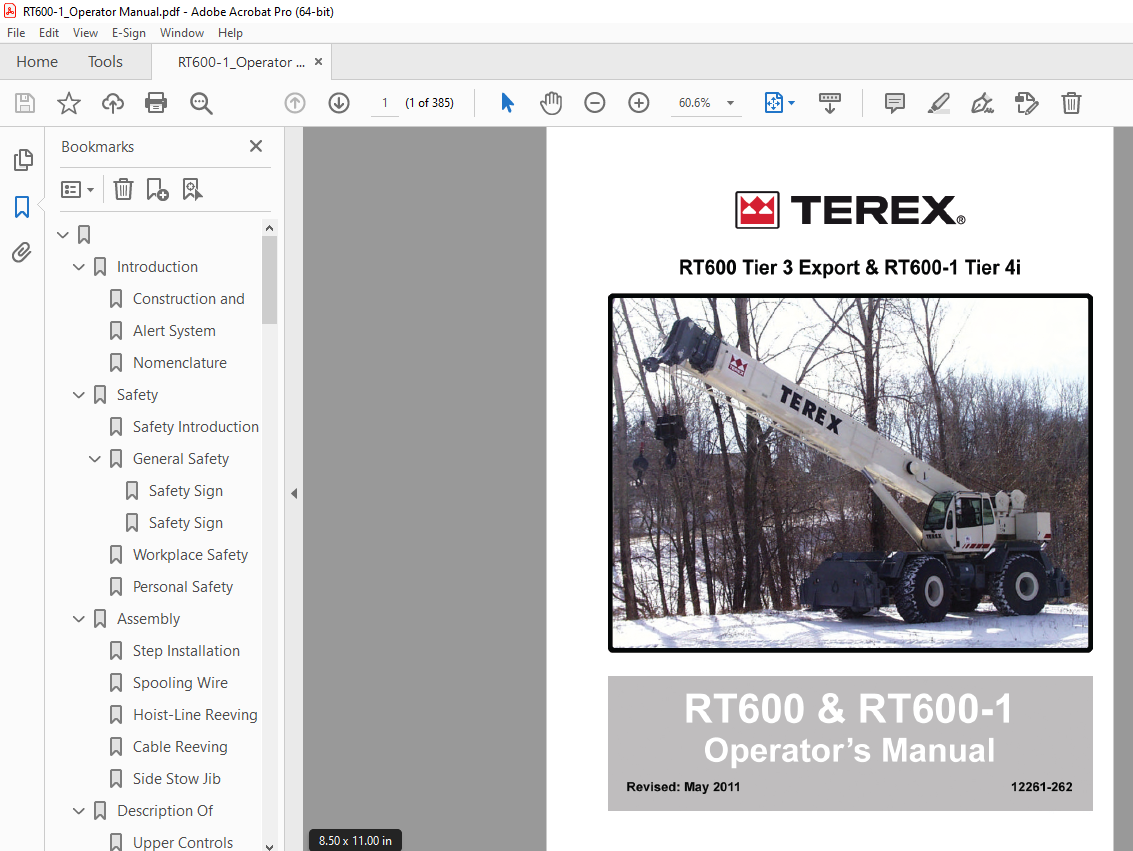Collapse the Description Of bookmark group
The height and width of the screenshot is (851, 1133).
(79, 811)
